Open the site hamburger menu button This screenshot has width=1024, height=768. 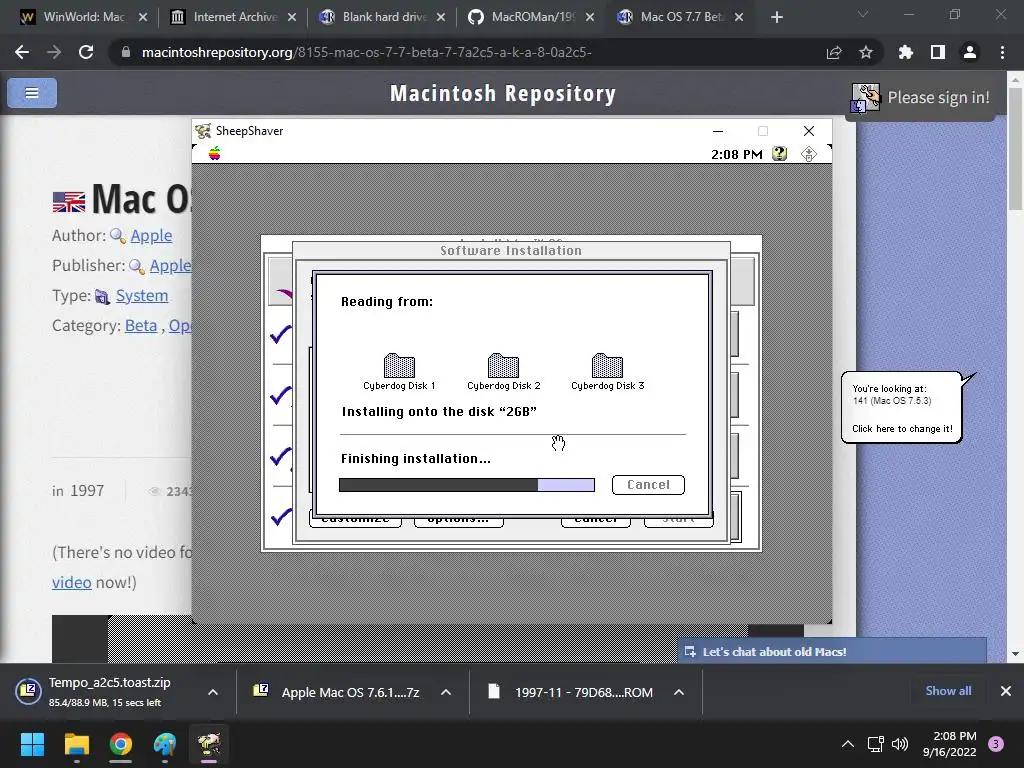pyautogui.click(x=32, y=93)
